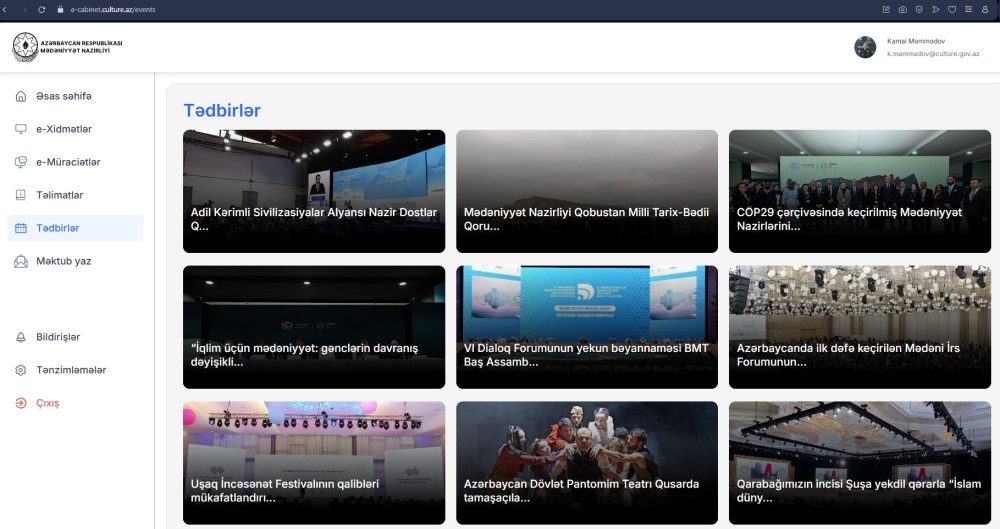Click the Təlimatlar book icon
The height and width of the screenshot is (529, 1000).
click(21, 195)
